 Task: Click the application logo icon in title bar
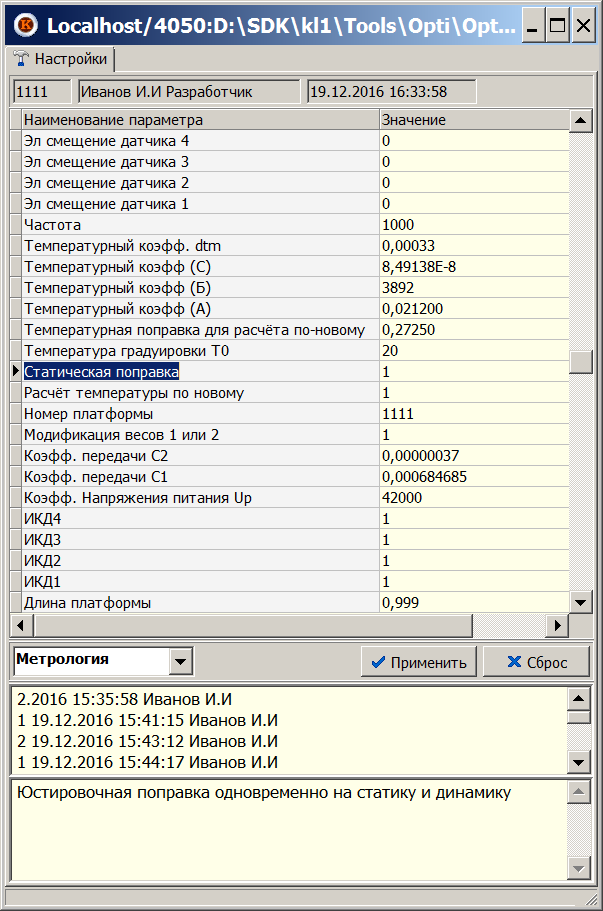click(26, 26)
